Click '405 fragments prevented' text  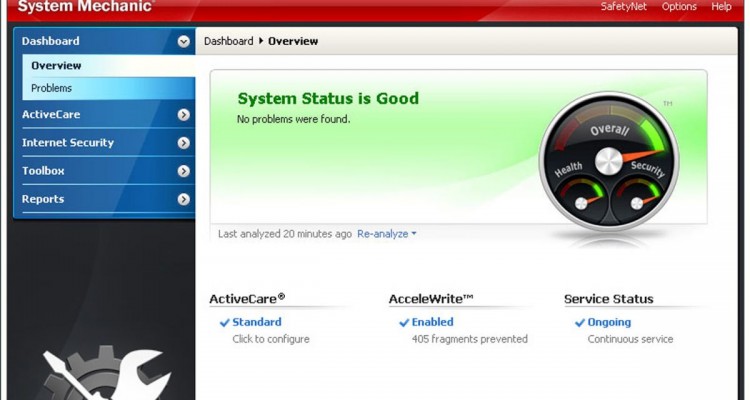tap(469, 339)
